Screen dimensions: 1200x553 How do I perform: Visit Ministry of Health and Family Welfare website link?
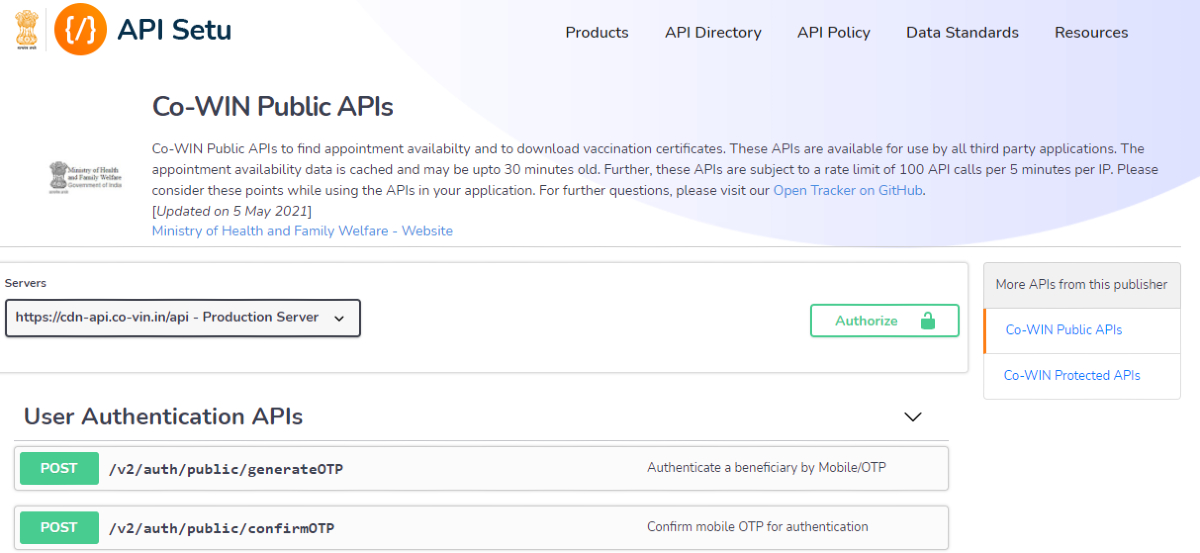point(302,231)
